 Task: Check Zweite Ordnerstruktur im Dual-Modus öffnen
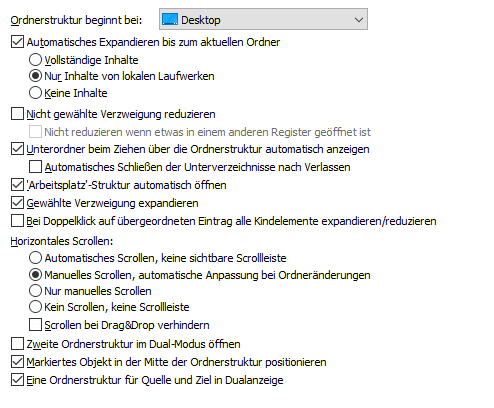pyautogui.click(x=17, y=344)
